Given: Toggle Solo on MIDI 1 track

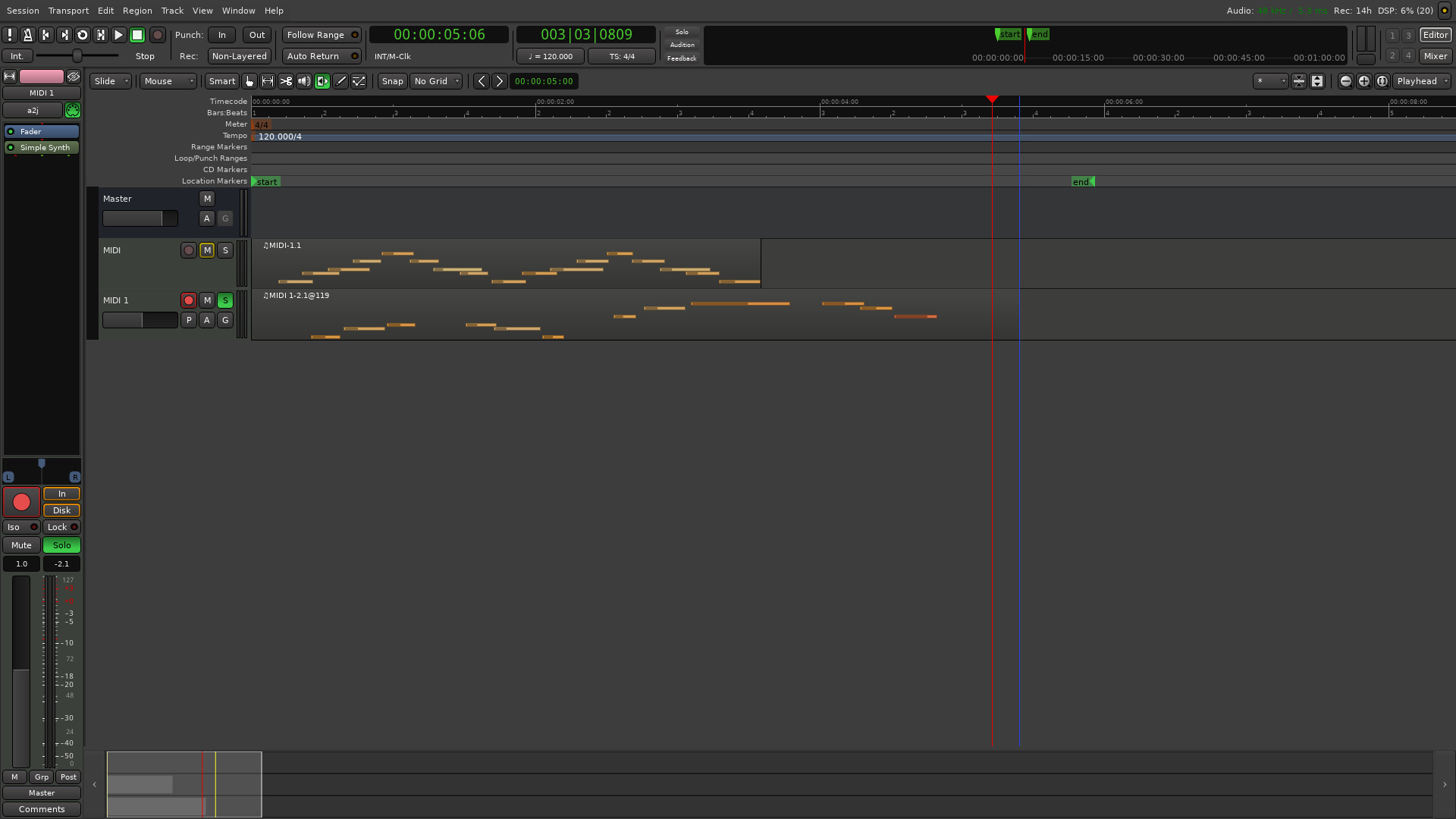Looking at the screenshot, I should pos(225,300).
